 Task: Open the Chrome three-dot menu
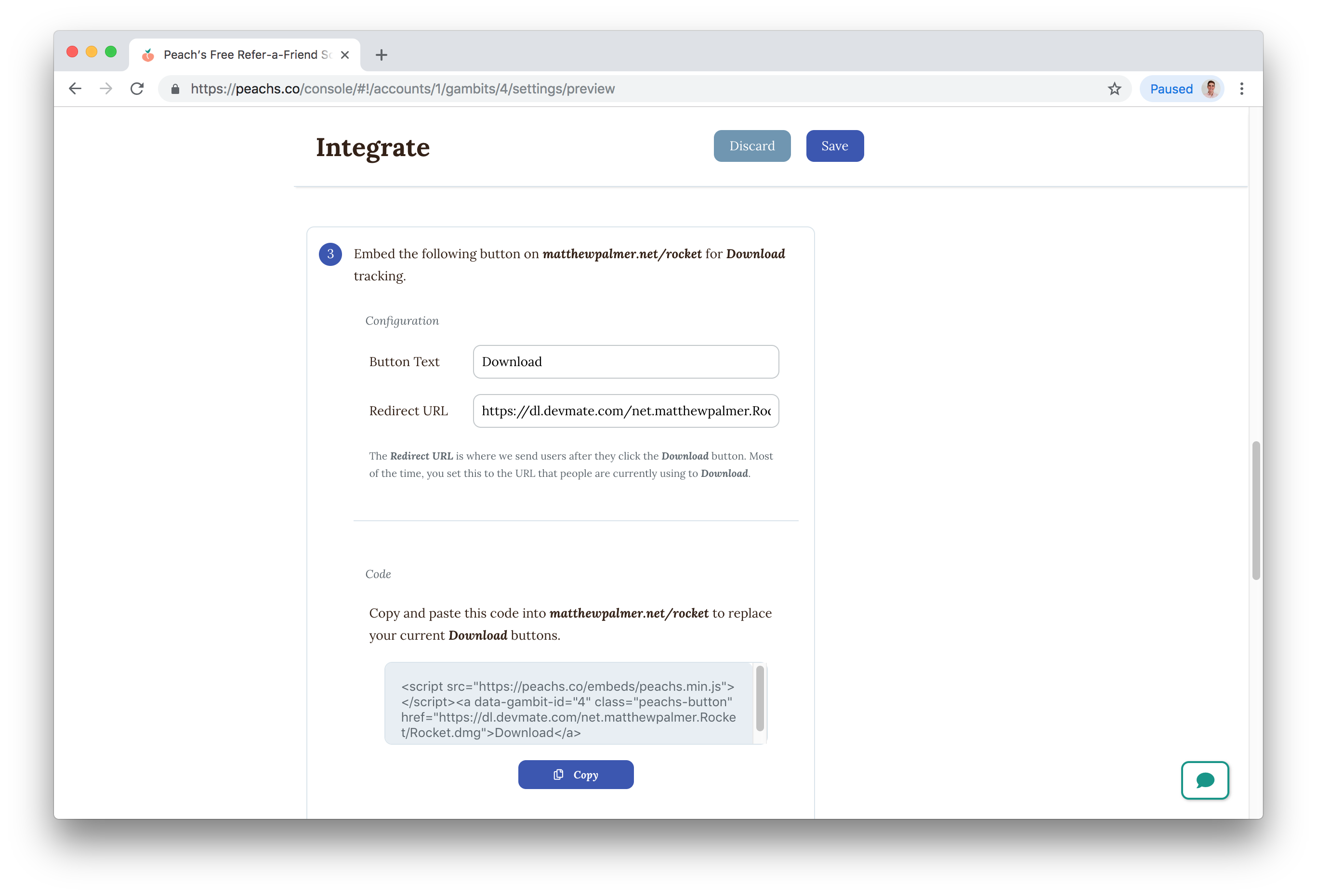(x=1241, y=89)
